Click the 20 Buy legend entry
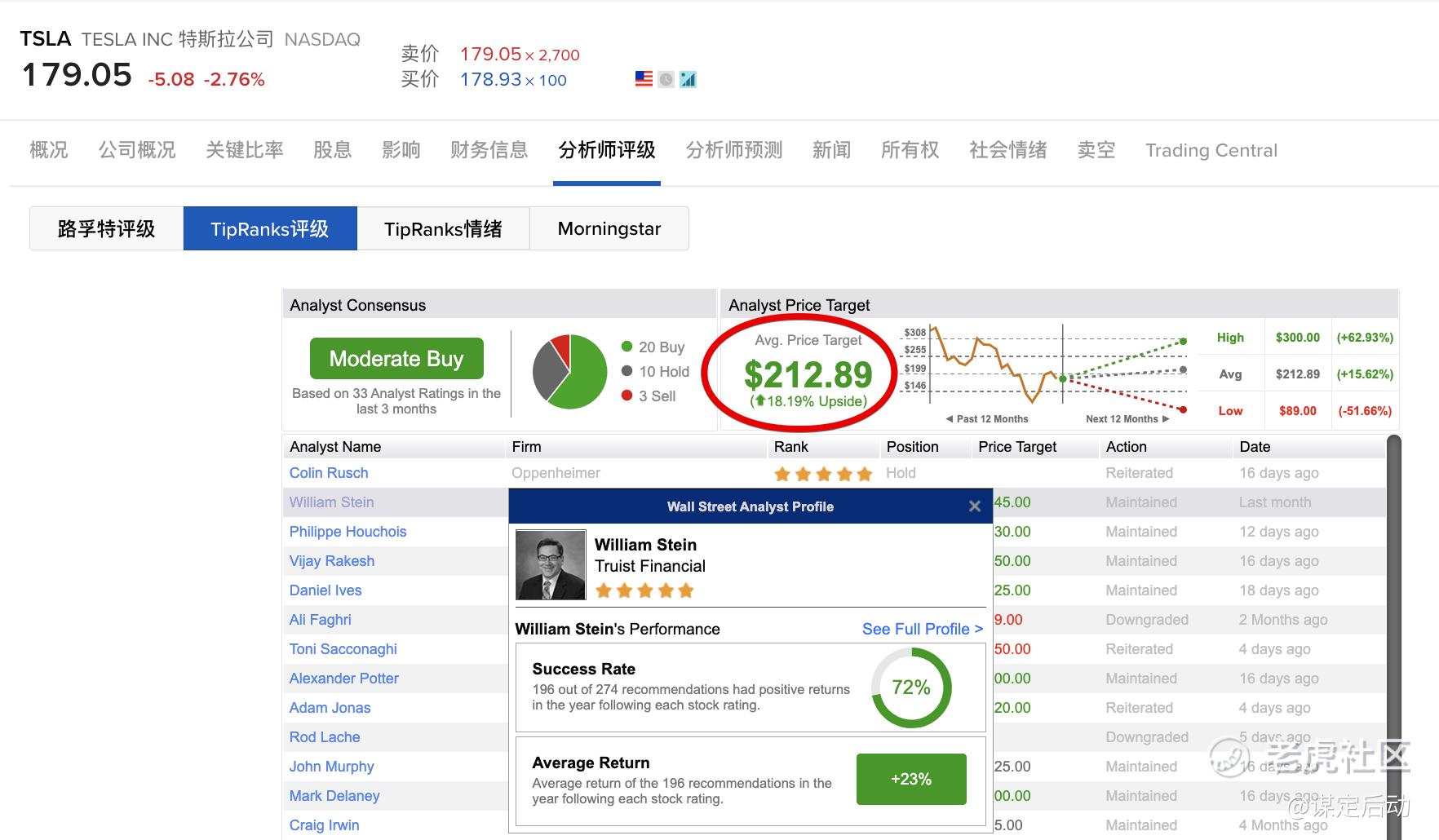Viewport: 1439px width, 840px height. [653, 347]
